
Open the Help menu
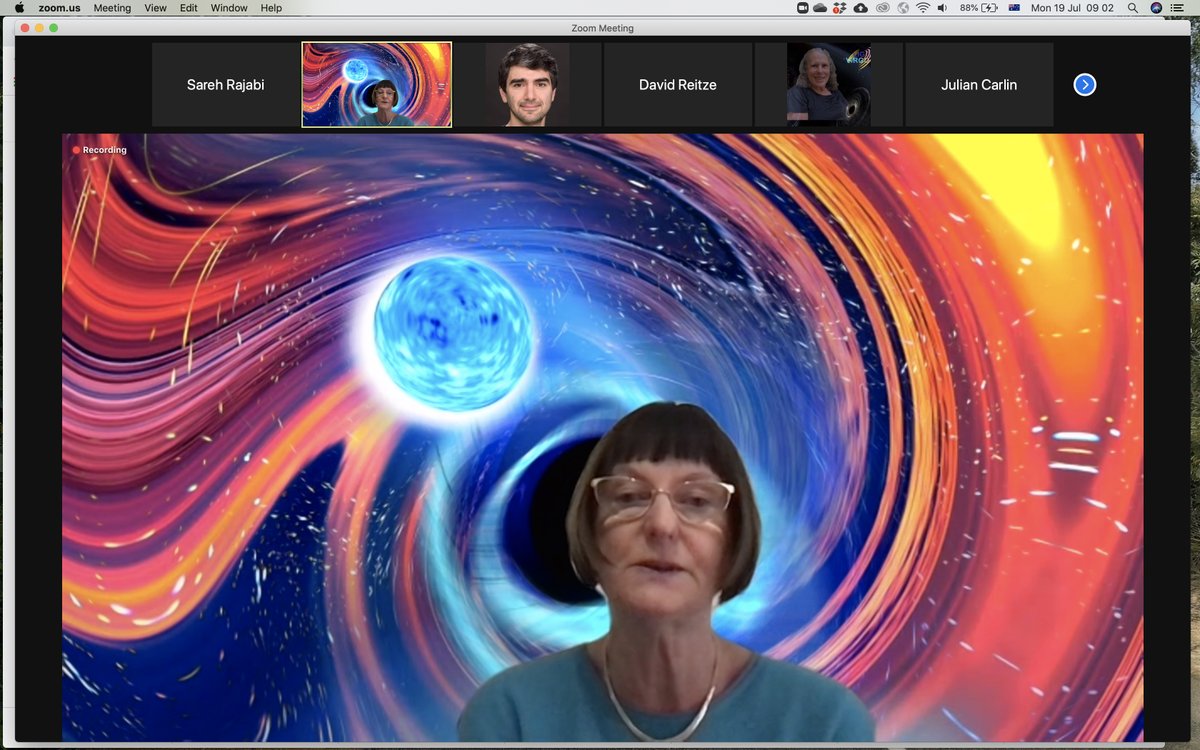[271, 8]
